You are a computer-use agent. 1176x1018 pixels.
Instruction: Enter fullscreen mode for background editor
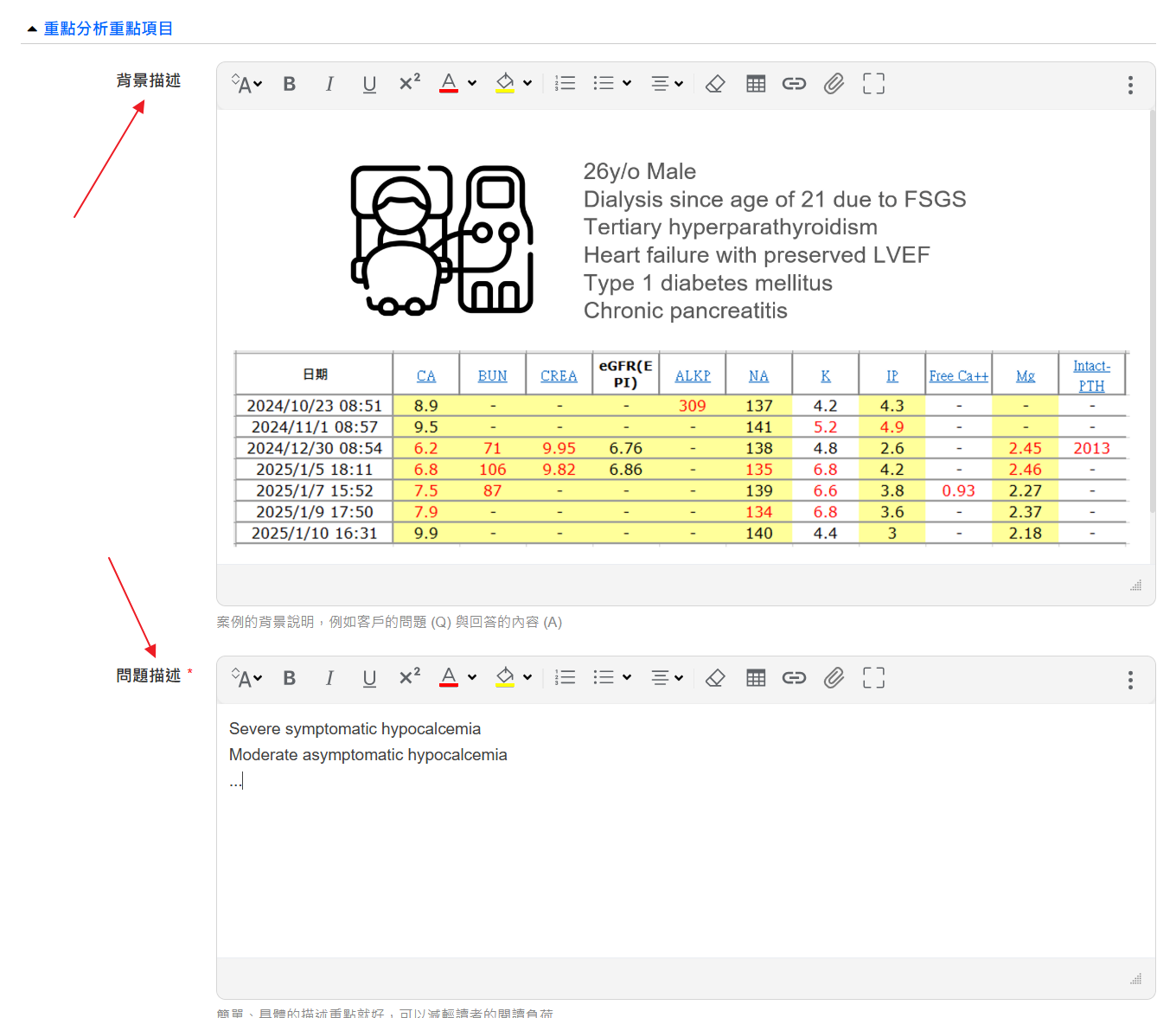(873, 84)
